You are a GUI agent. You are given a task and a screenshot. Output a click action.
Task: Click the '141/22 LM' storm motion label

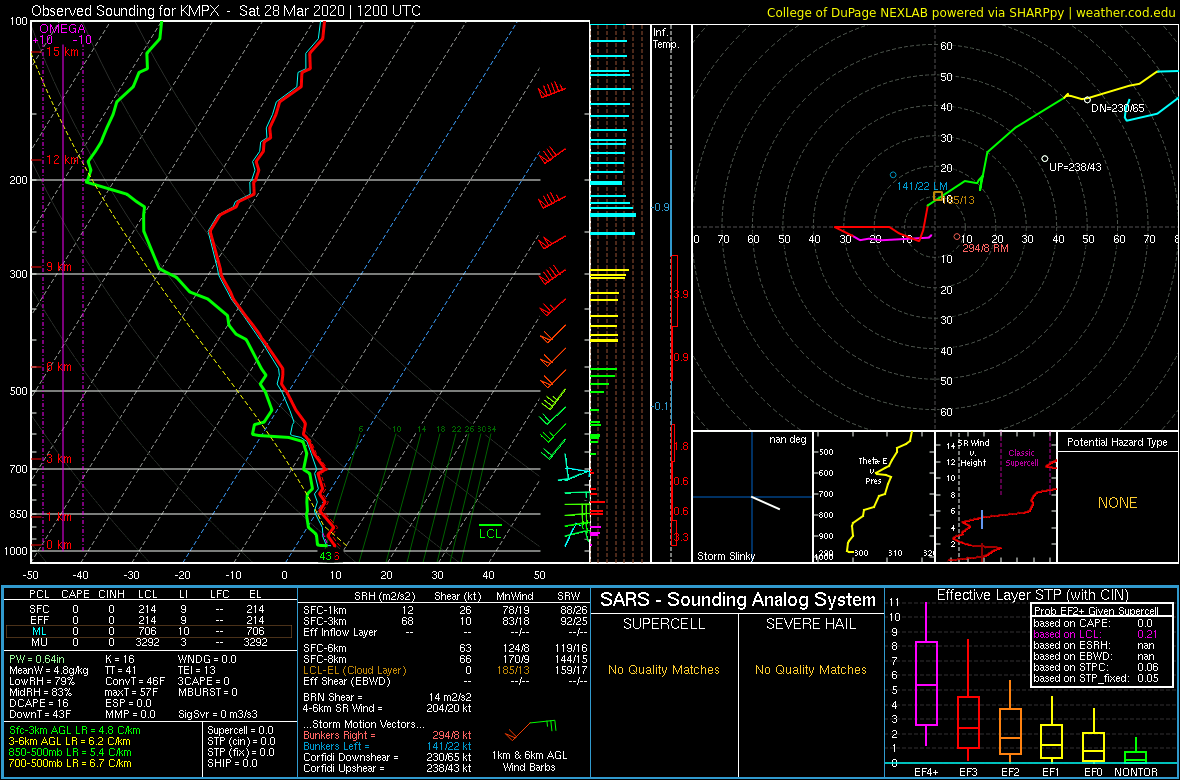(922, 186)
